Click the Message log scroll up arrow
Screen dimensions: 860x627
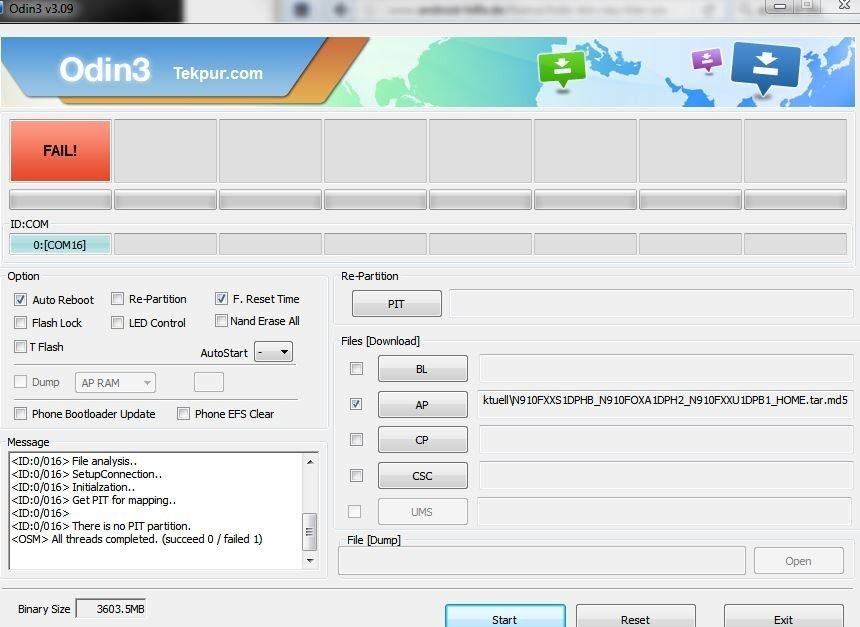point(310,462)
